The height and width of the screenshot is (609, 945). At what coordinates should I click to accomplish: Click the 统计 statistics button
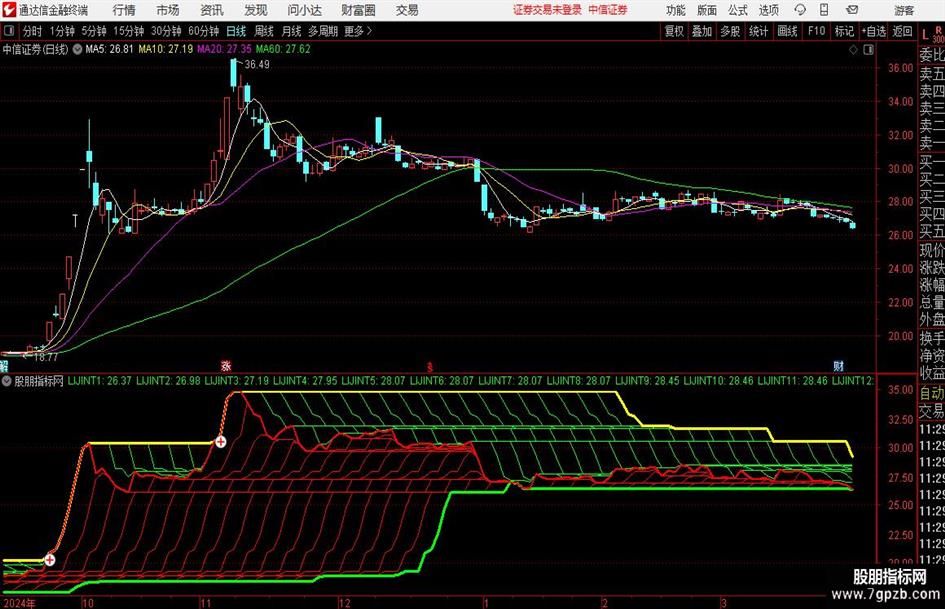pyautogui.click(x=758, y=31)
